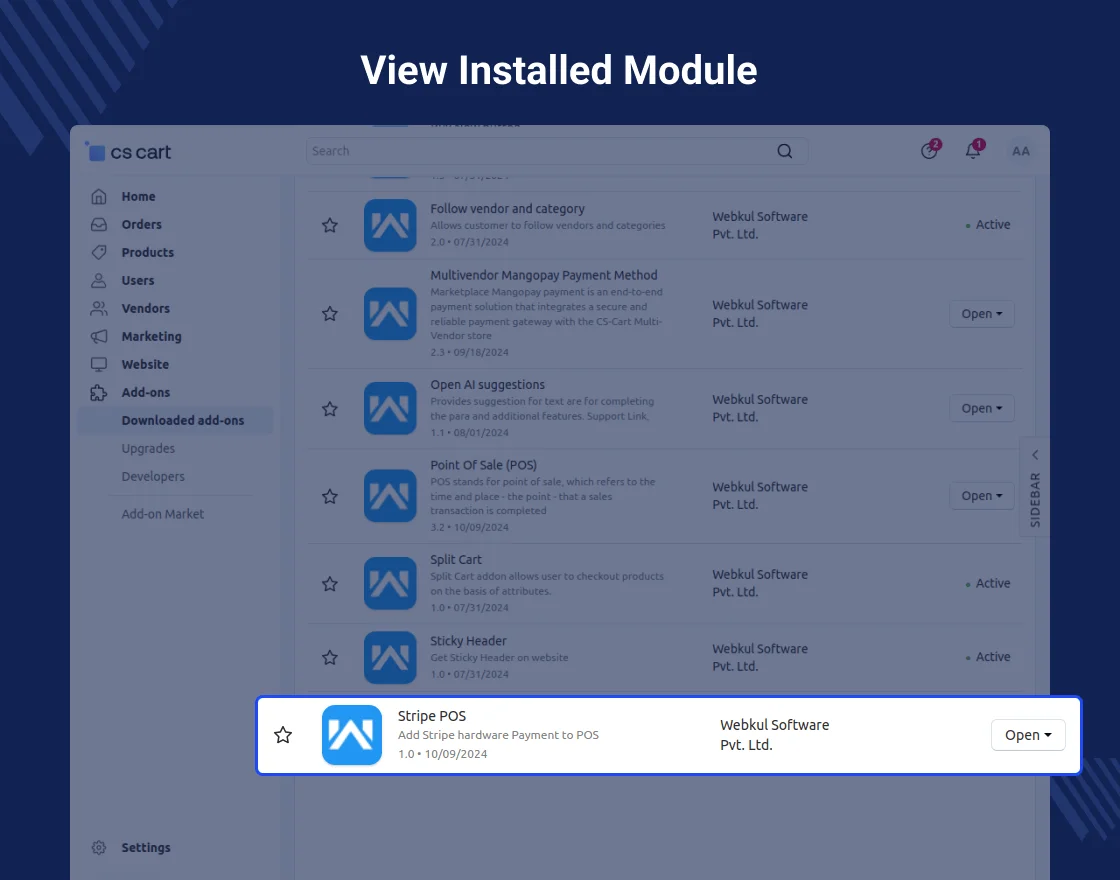Viewport: 1120px width, 880px height.
Task: Click the Home house icon
Action: pos(99,196)
